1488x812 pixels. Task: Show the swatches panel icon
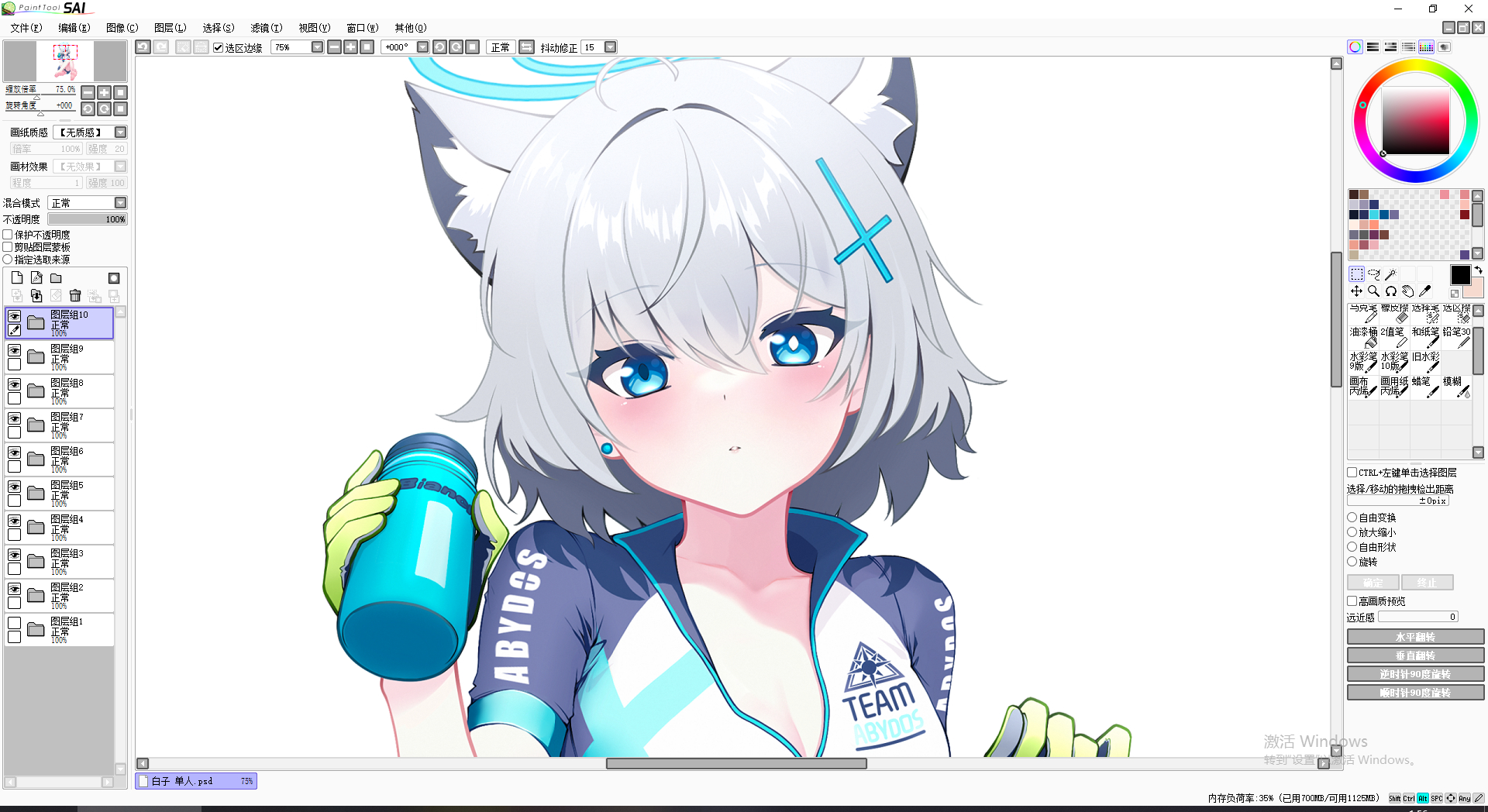tap(1426, 47)
